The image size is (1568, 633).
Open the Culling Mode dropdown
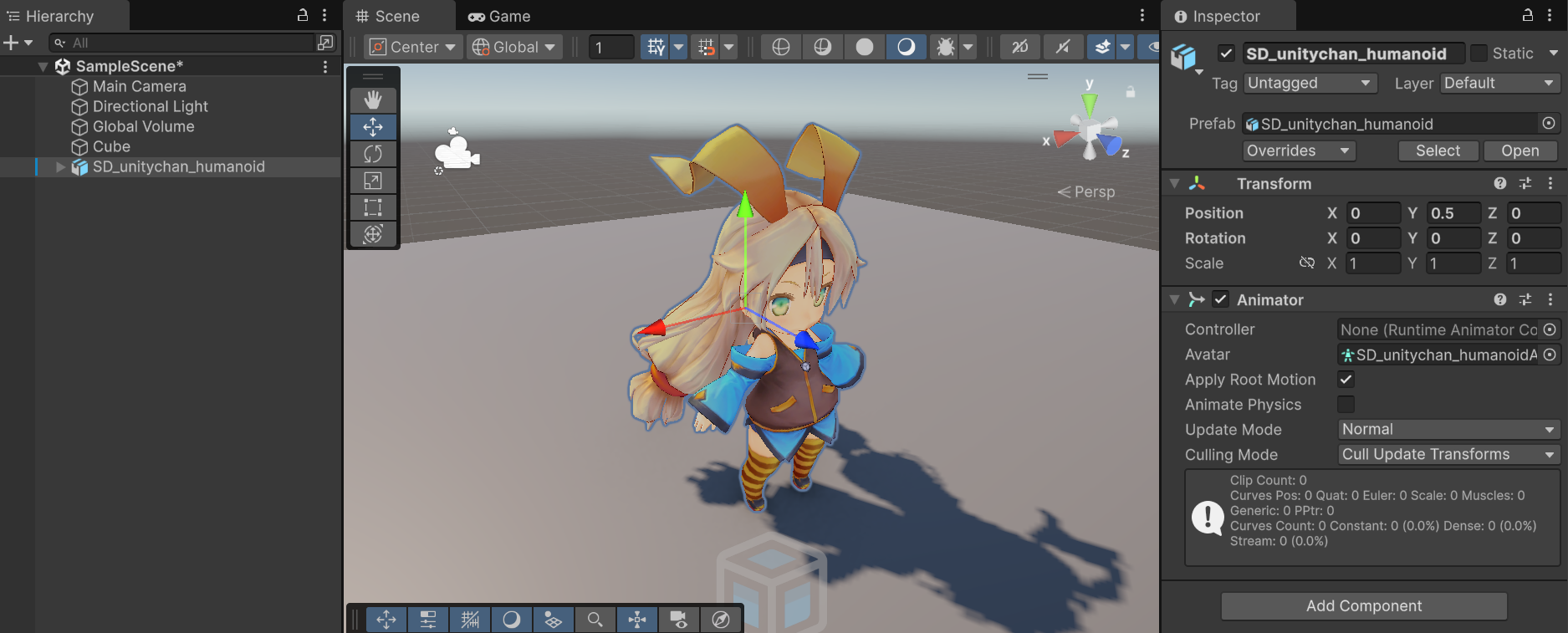point(1448,455)
